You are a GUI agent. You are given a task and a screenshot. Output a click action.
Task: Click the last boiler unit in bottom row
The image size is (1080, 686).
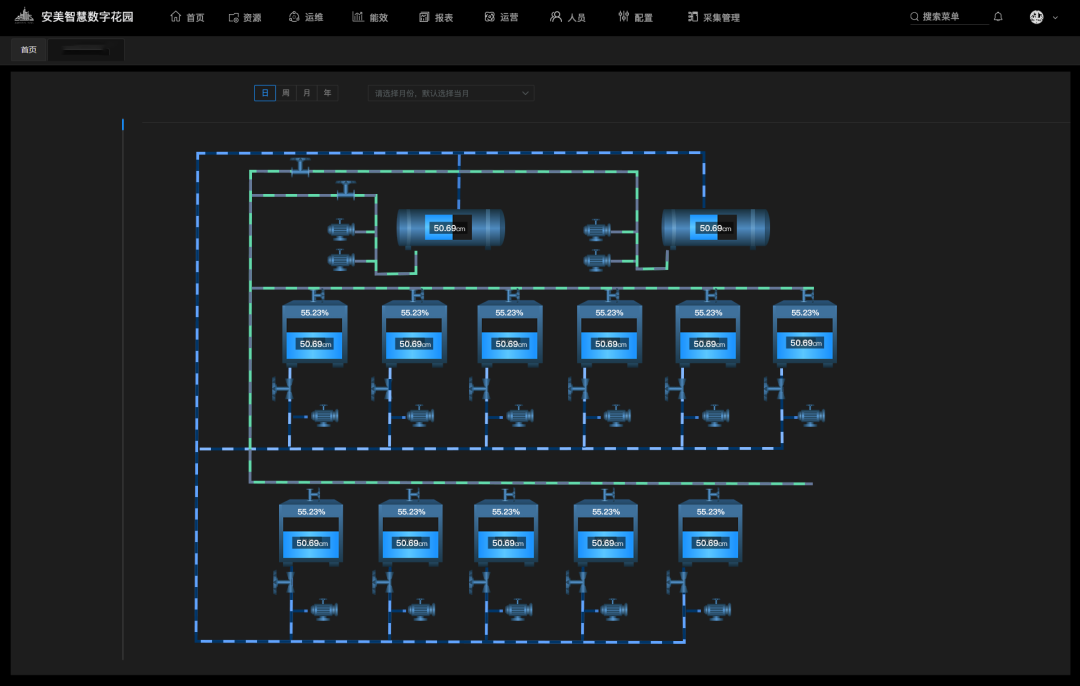pyautogui.click(x=710, y=533)
